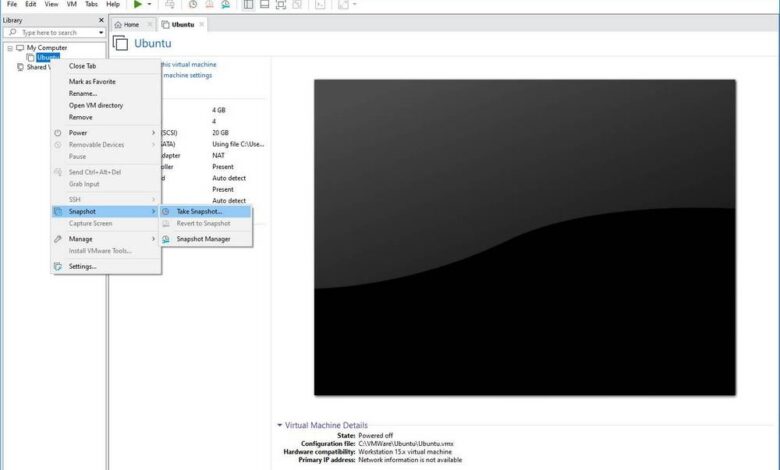Click the Take Snapshot clock toolbar icon
Screen dimensions: 780x470
coord(193,4)
